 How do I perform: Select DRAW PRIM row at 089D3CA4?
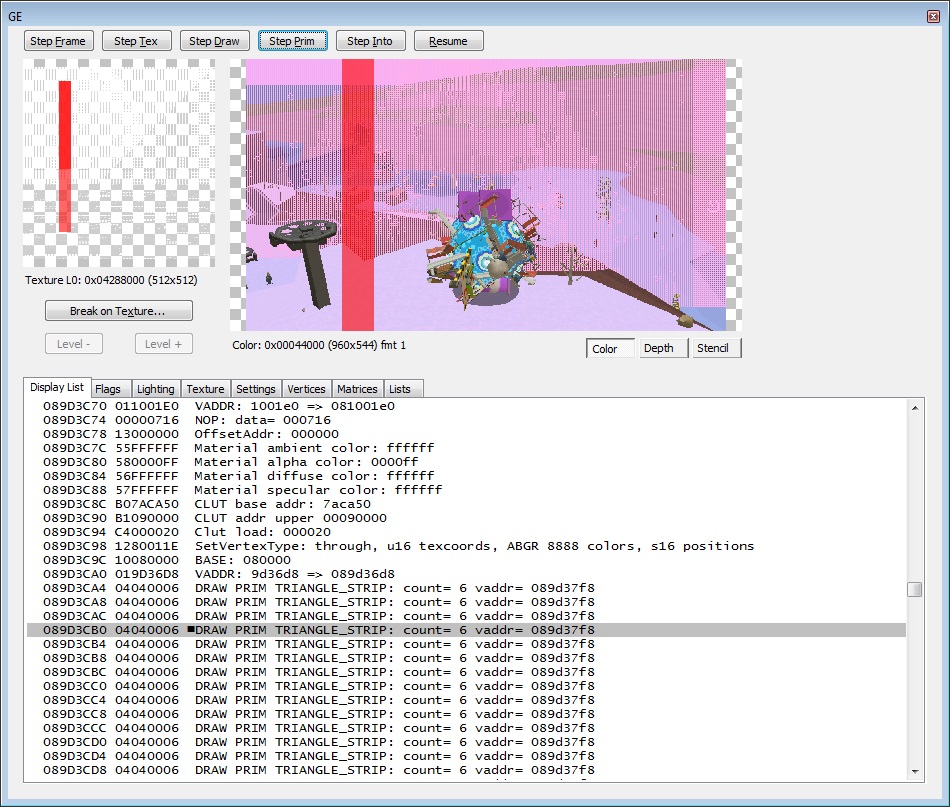pyautogui.click(x=467, y=588)
